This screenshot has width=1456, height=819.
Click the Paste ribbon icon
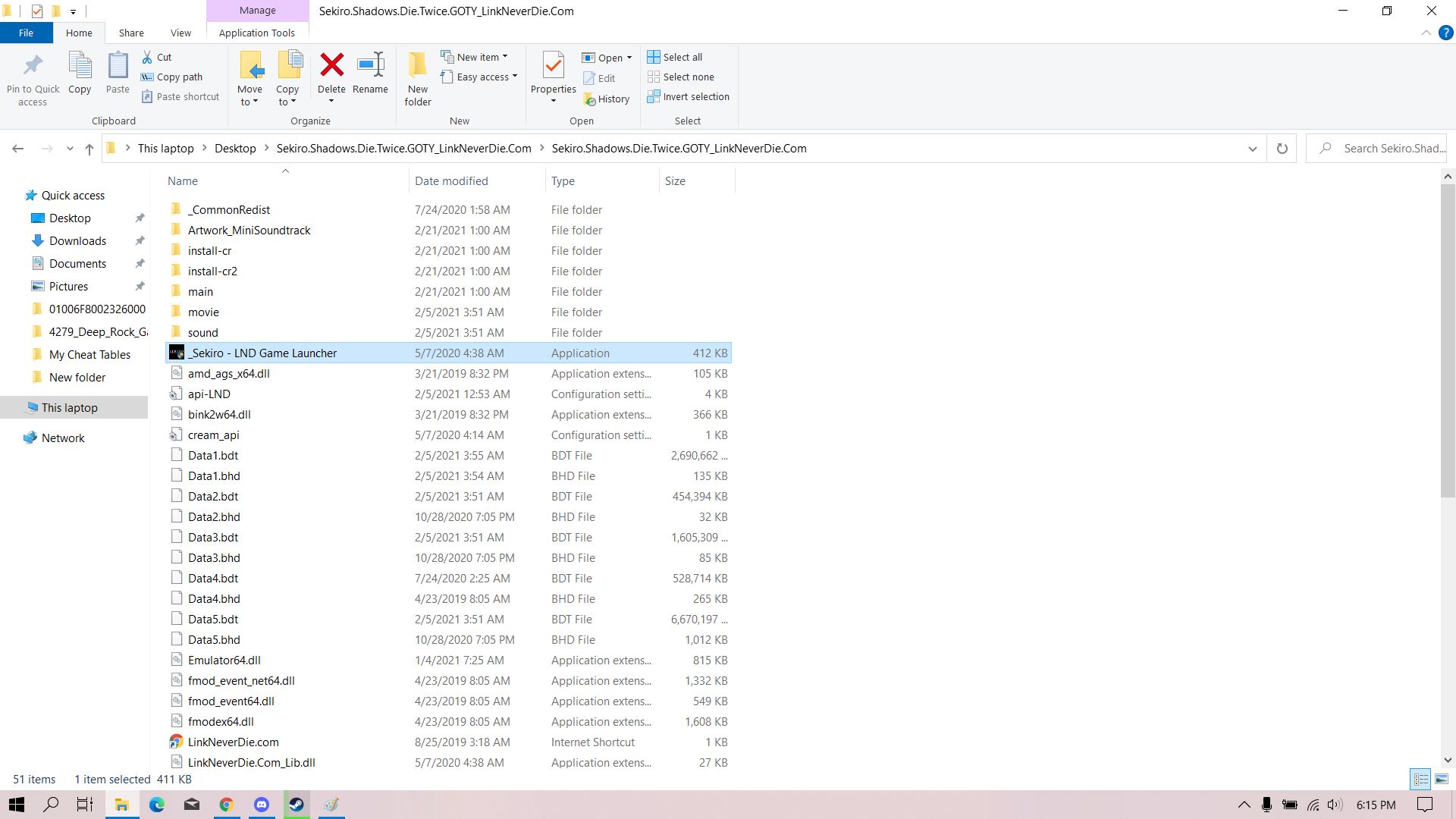pos(118,67)
